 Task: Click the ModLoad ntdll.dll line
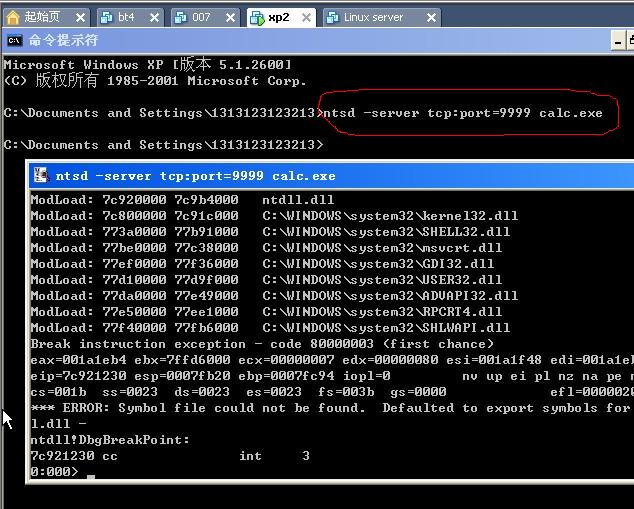[182, 200]
